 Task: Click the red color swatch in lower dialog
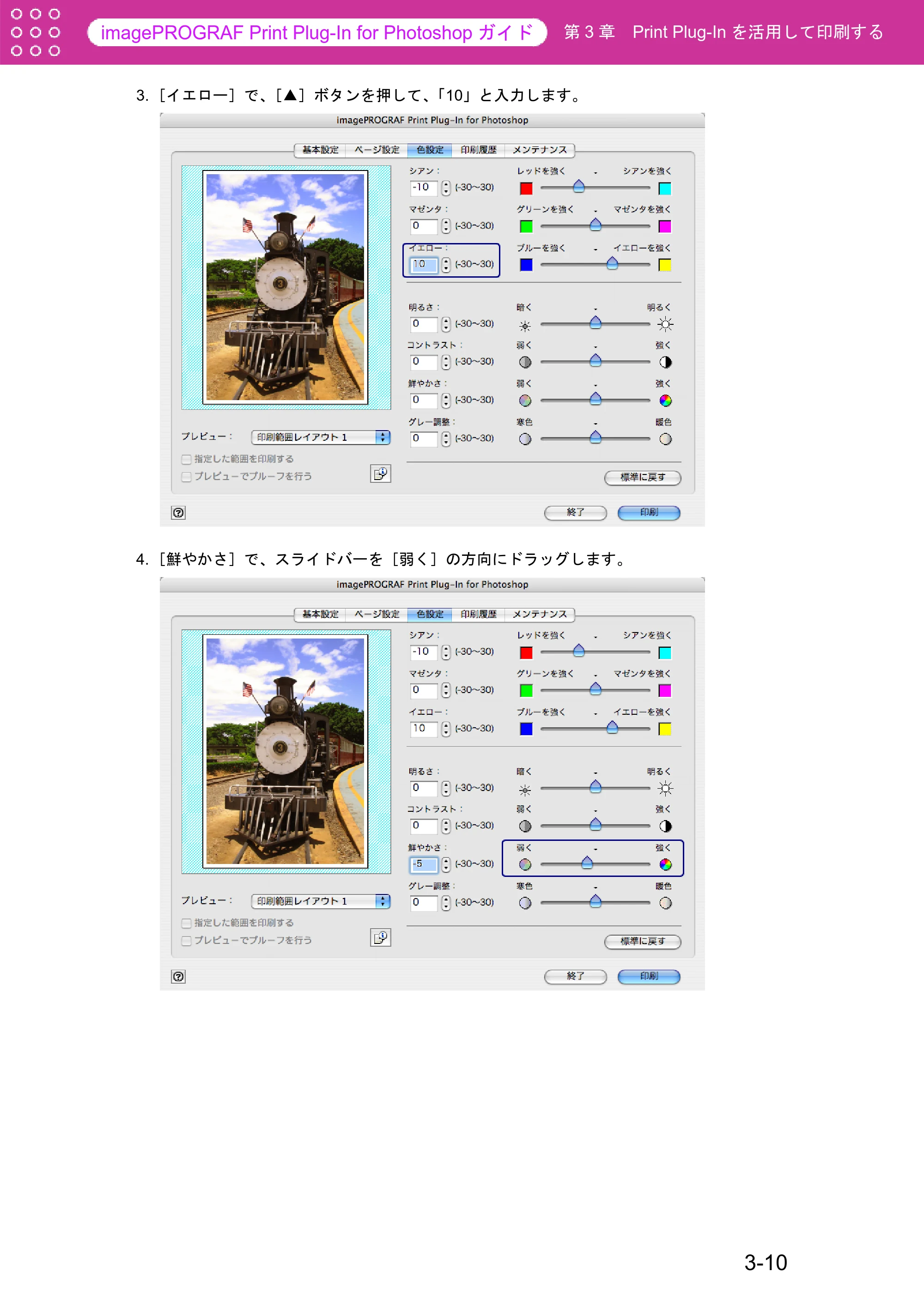(x=526, y=653)
